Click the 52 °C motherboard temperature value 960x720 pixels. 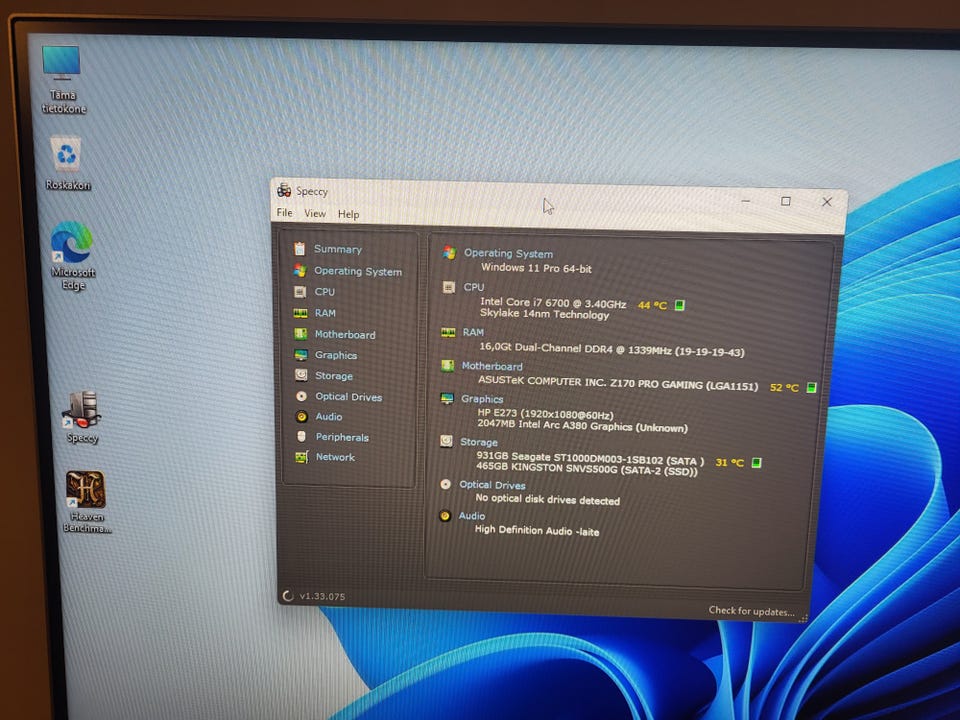coord(784,388)
